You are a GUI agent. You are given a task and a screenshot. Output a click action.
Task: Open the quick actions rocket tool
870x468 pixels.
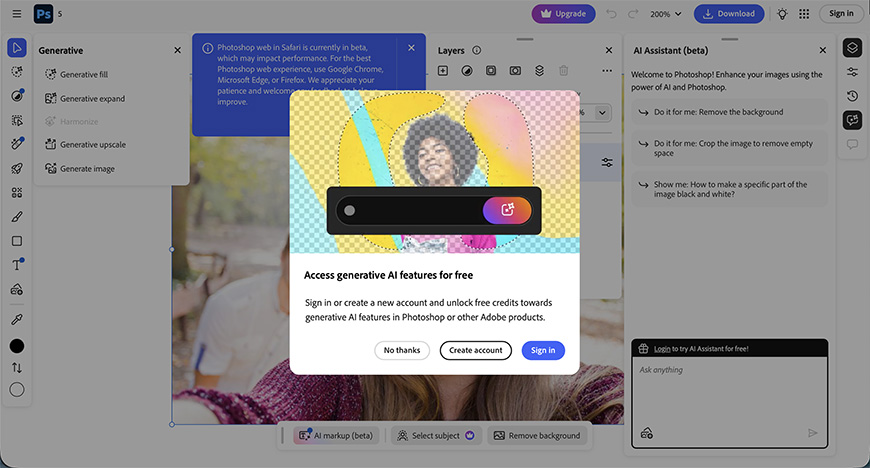(x=17, y=168)
